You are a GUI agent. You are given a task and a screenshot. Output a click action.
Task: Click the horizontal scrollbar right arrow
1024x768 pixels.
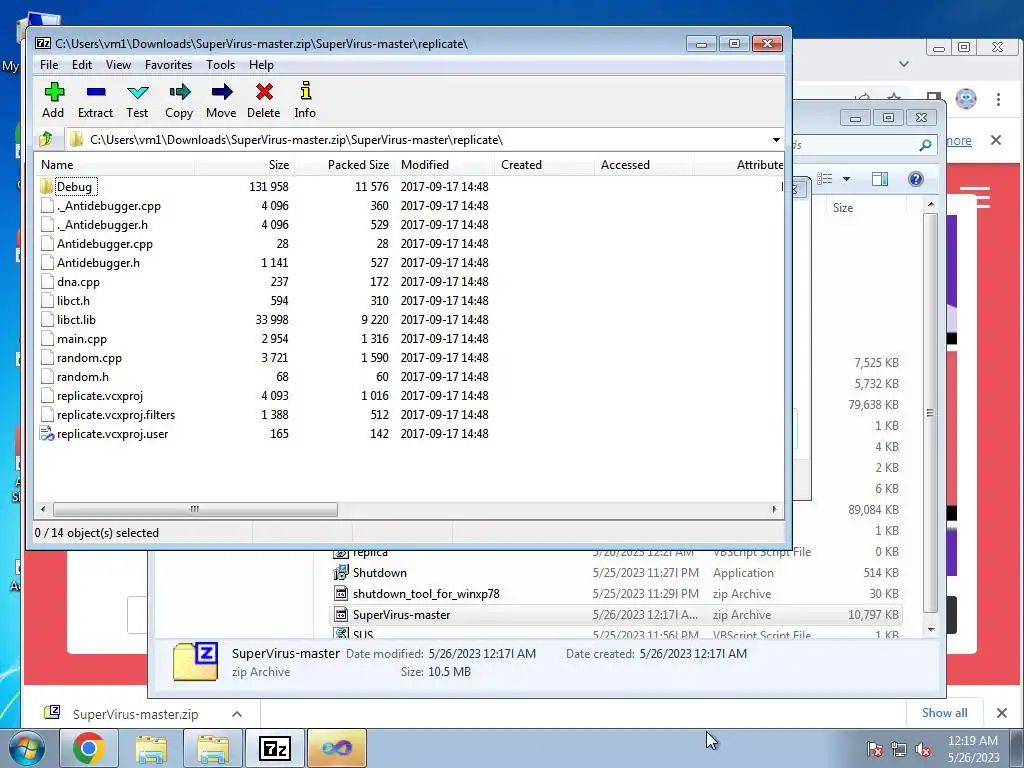click(x=775, y=509)
